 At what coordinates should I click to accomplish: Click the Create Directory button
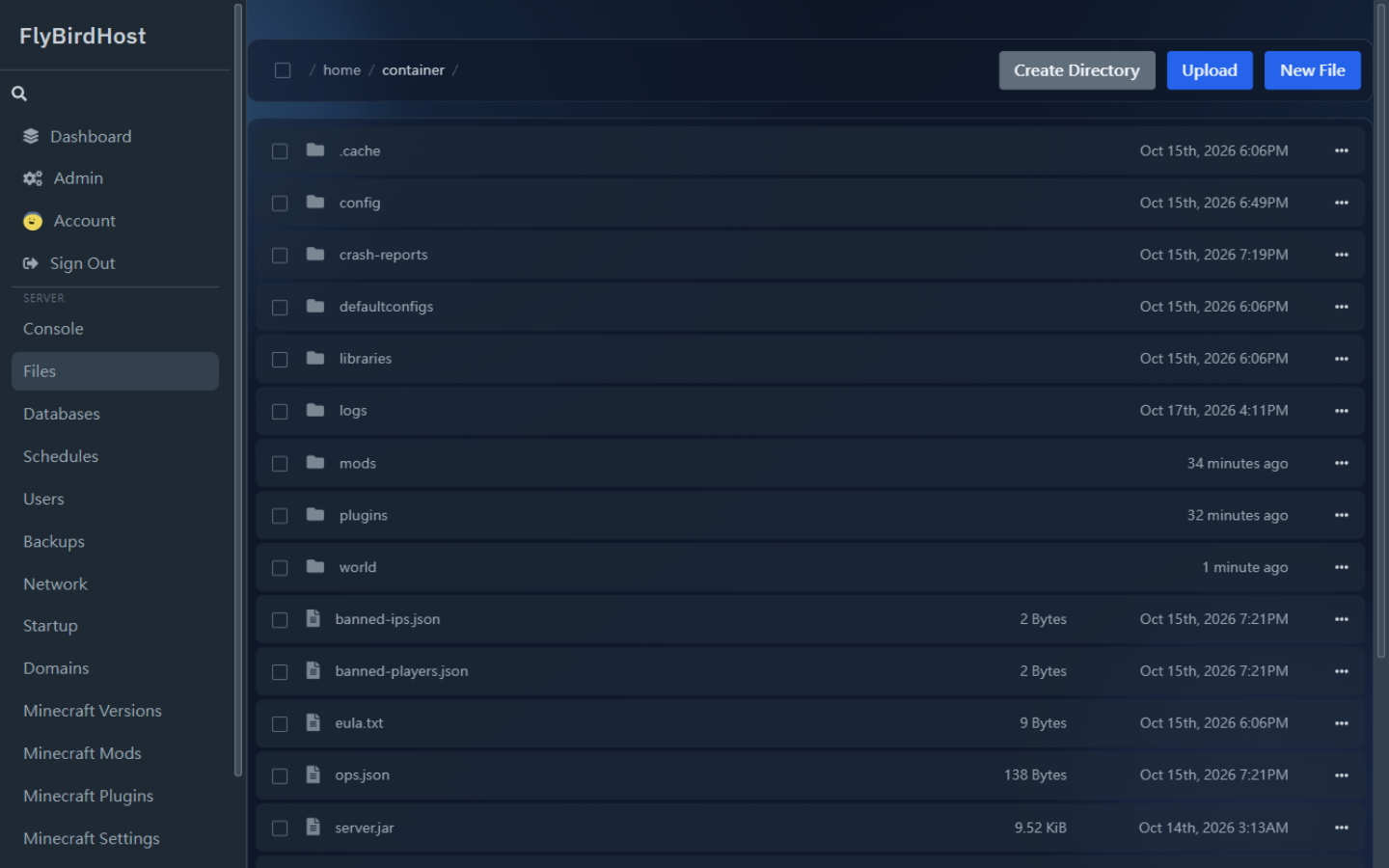[x=1076, y=70]
